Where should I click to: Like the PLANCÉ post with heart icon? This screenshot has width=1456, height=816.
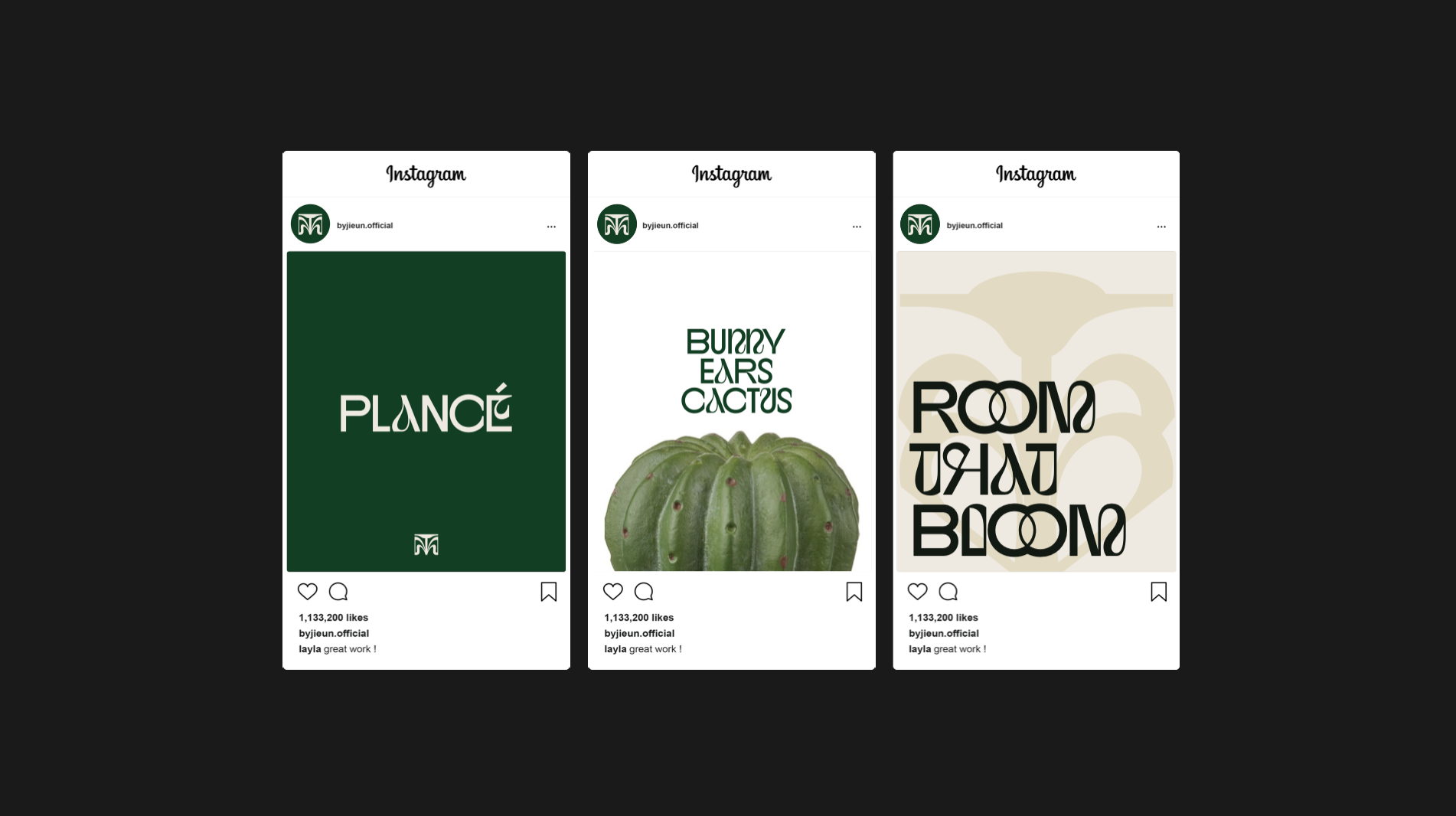tap(308, 592)
